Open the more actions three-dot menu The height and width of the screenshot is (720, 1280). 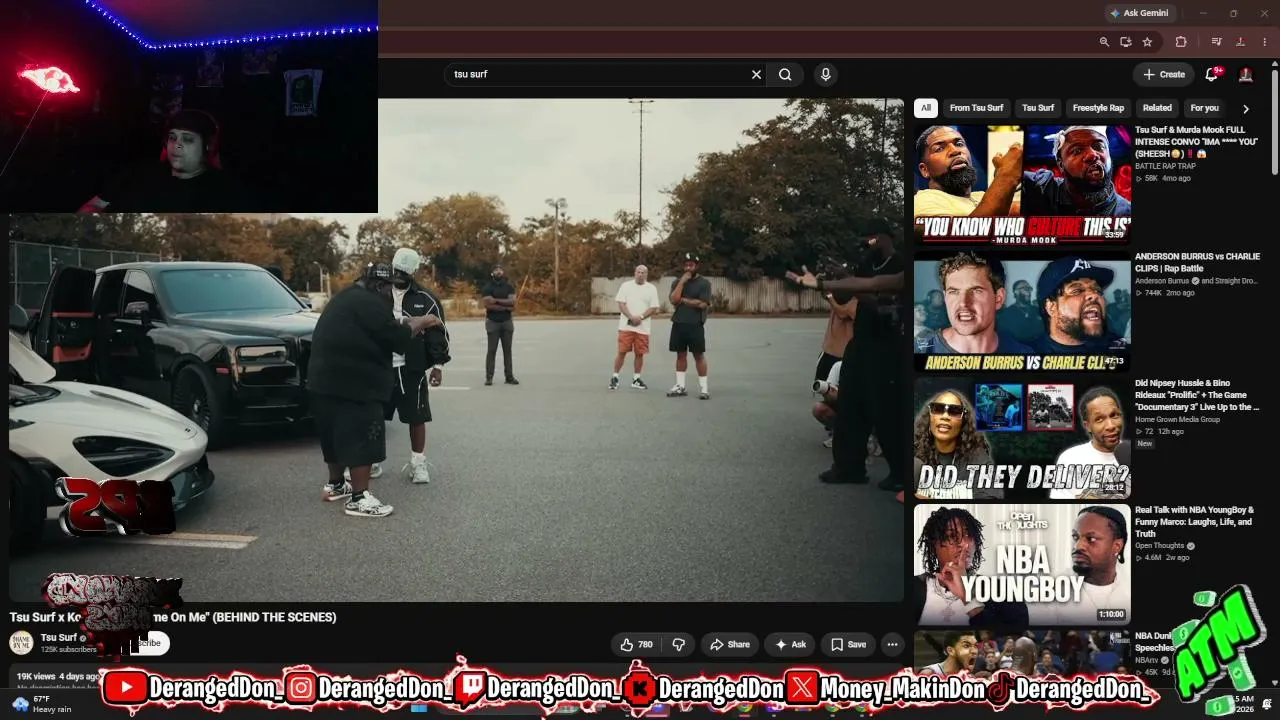[x=892, y=645]
